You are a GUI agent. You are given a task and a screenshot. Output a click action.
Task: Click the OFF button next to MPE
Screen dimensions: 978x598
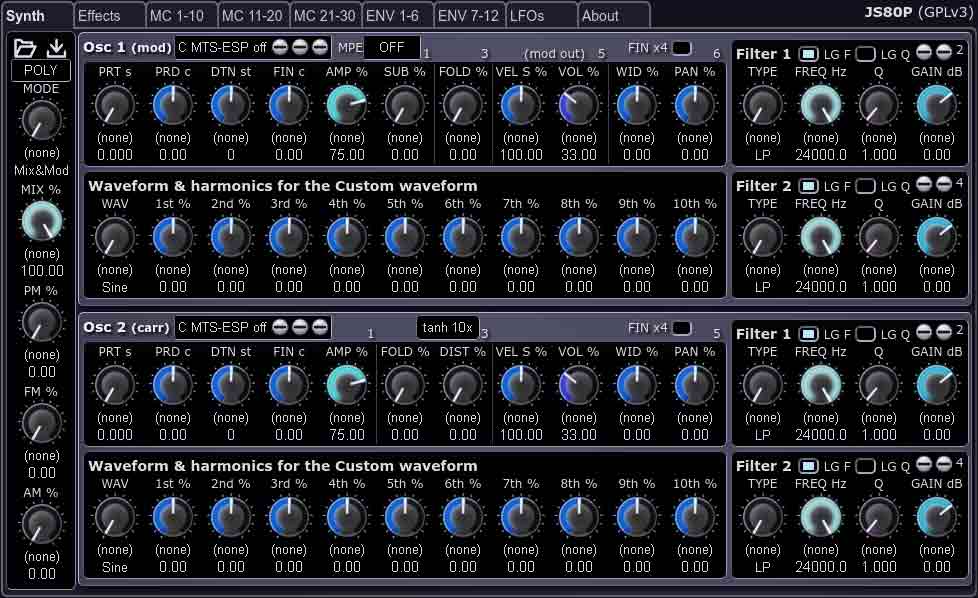(x=392, y=47)
